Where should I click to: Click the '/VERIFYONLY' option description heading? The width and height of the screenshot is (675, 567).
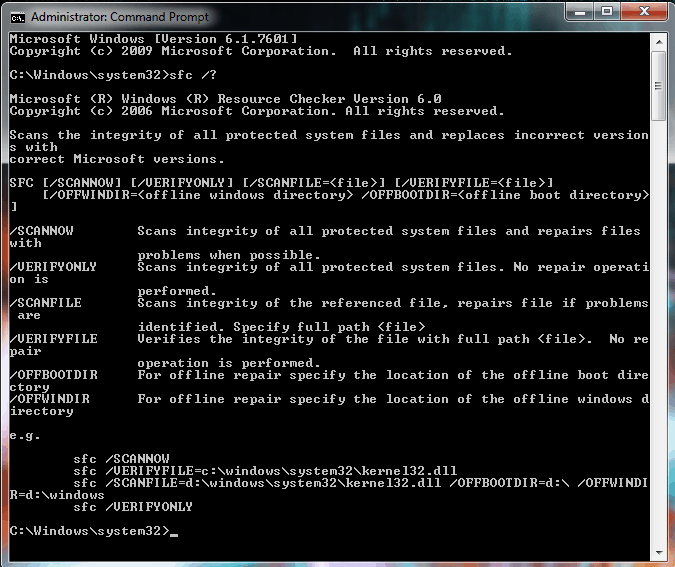point(53,267)
